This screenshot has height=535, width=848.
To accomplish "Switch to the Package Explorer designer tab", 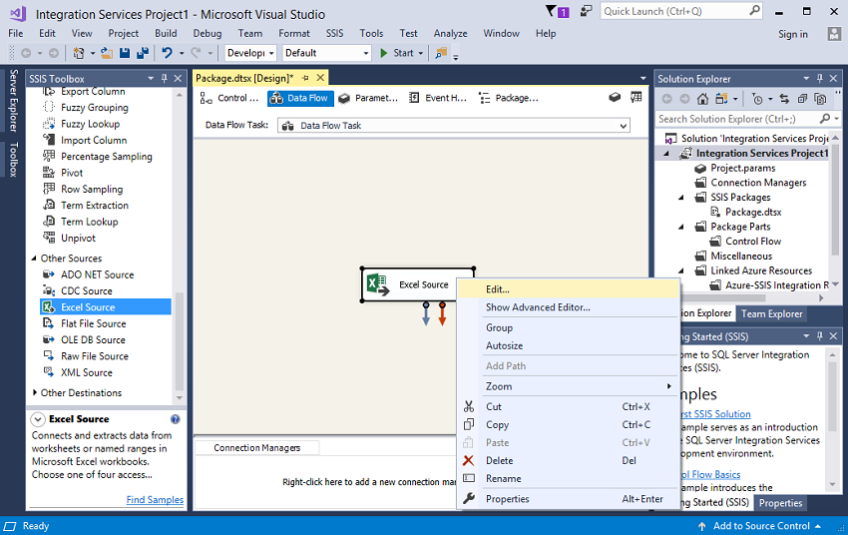I will (x=508, y=98).
